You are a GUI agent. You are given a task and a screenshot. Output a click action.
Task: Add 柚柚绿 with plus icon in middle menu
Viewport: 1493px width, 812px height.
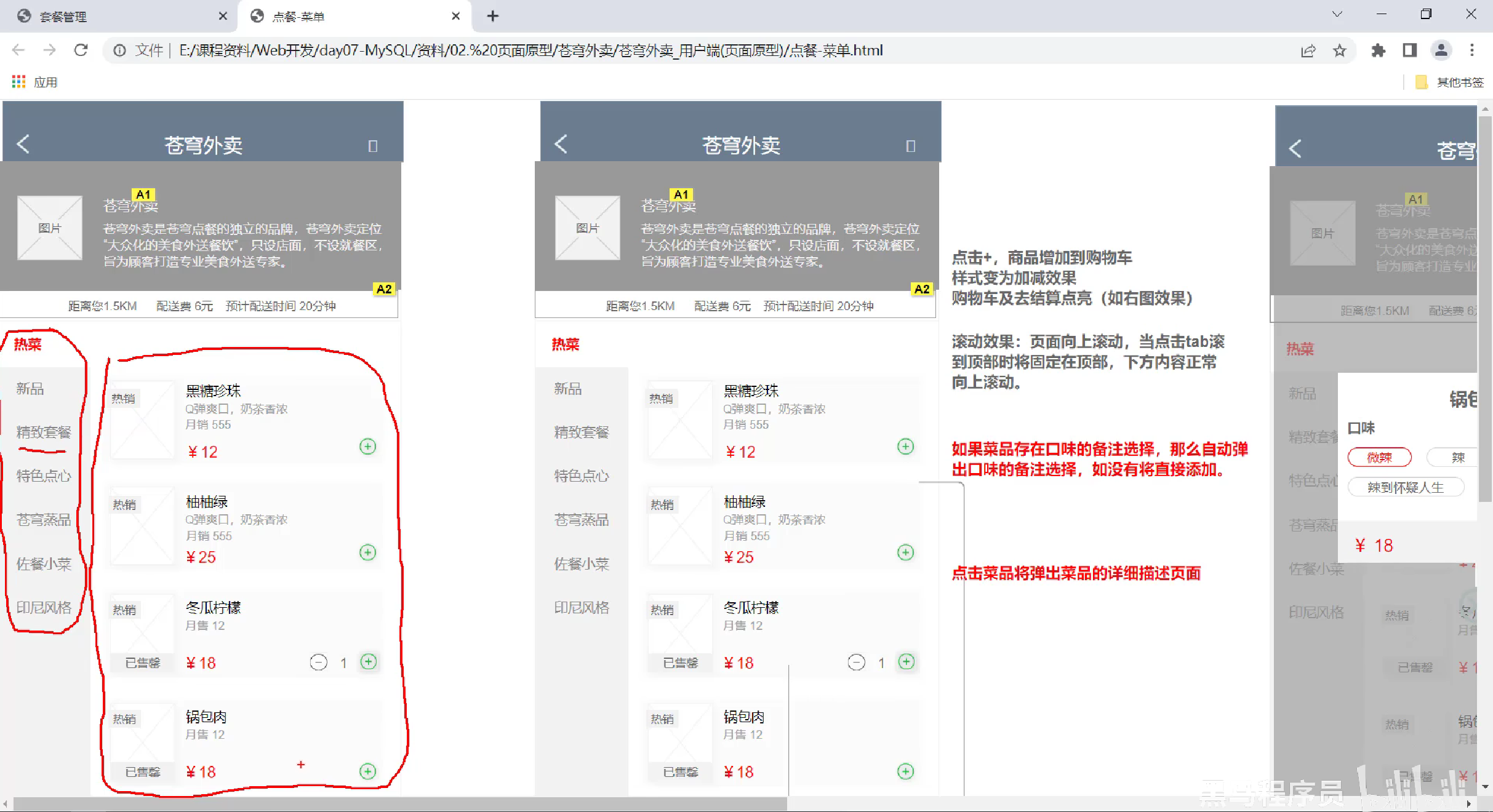tap(905, 552)
